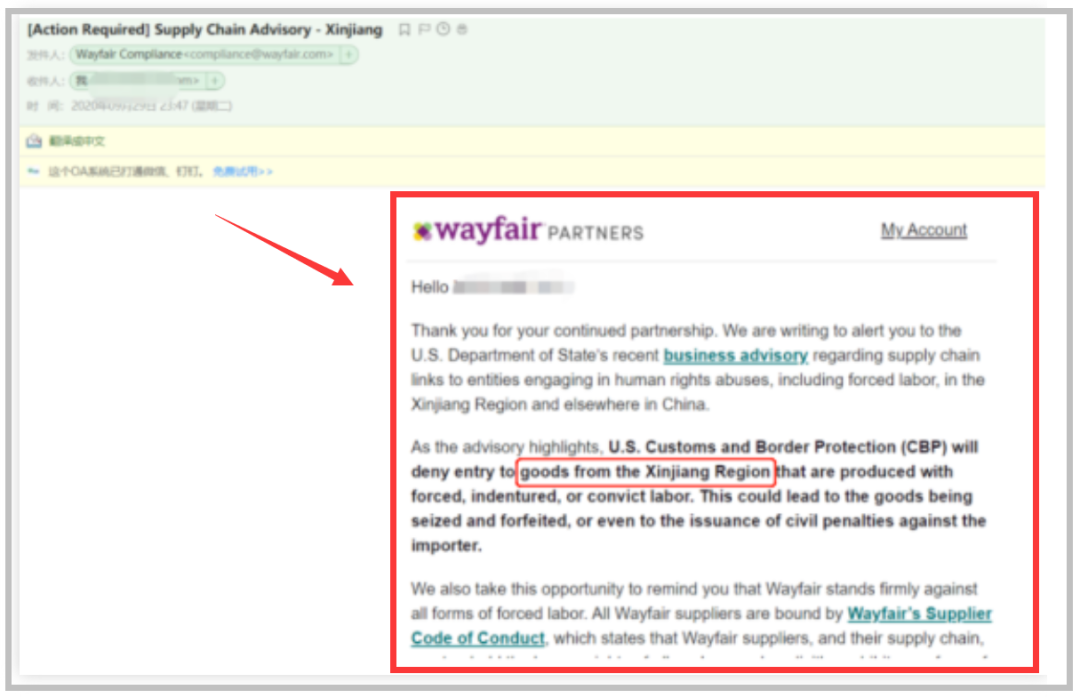Open the business advisory link
Viewport: 1080px width, 698px height.
coord(735,356)
